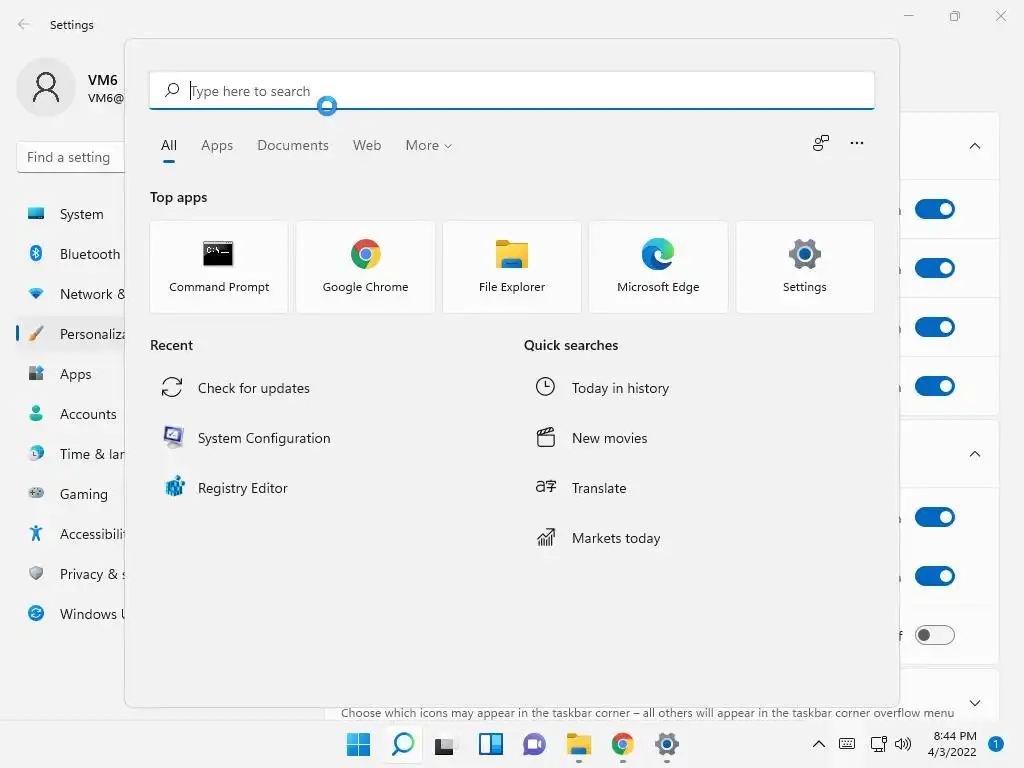Click the Type here to search field

coord(511,90)
